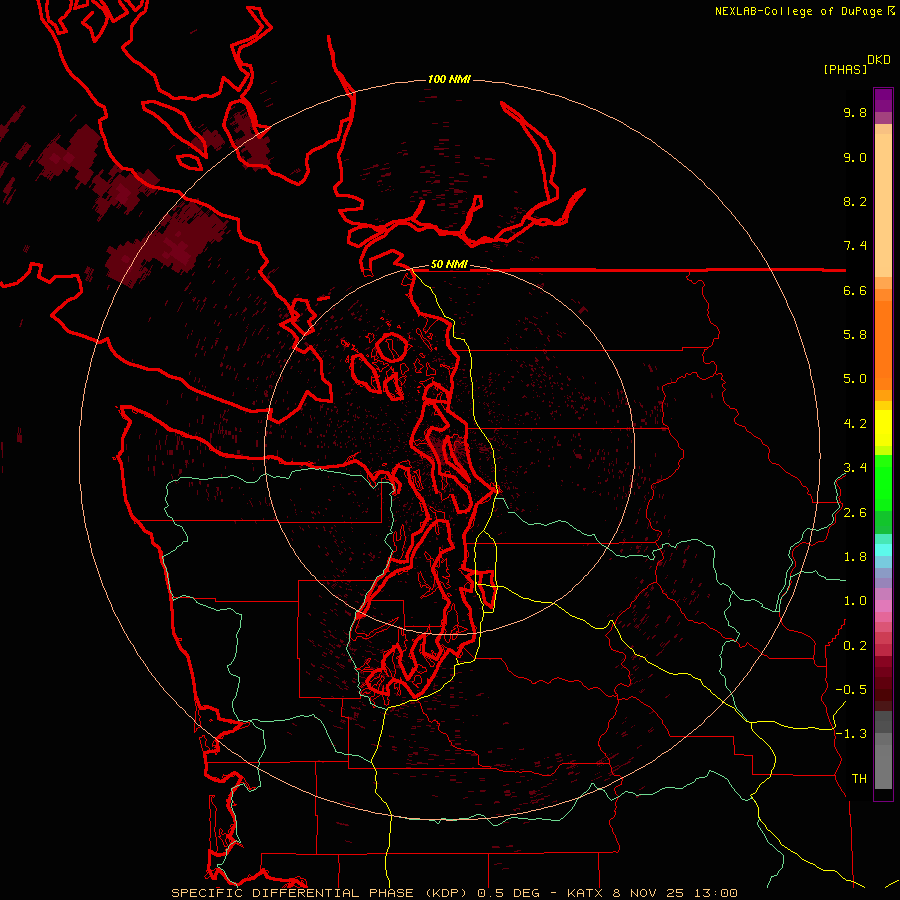Viewport: 900px width, 900px height.
Task: Click the -1.3 value on color scale
Action: 851,734
